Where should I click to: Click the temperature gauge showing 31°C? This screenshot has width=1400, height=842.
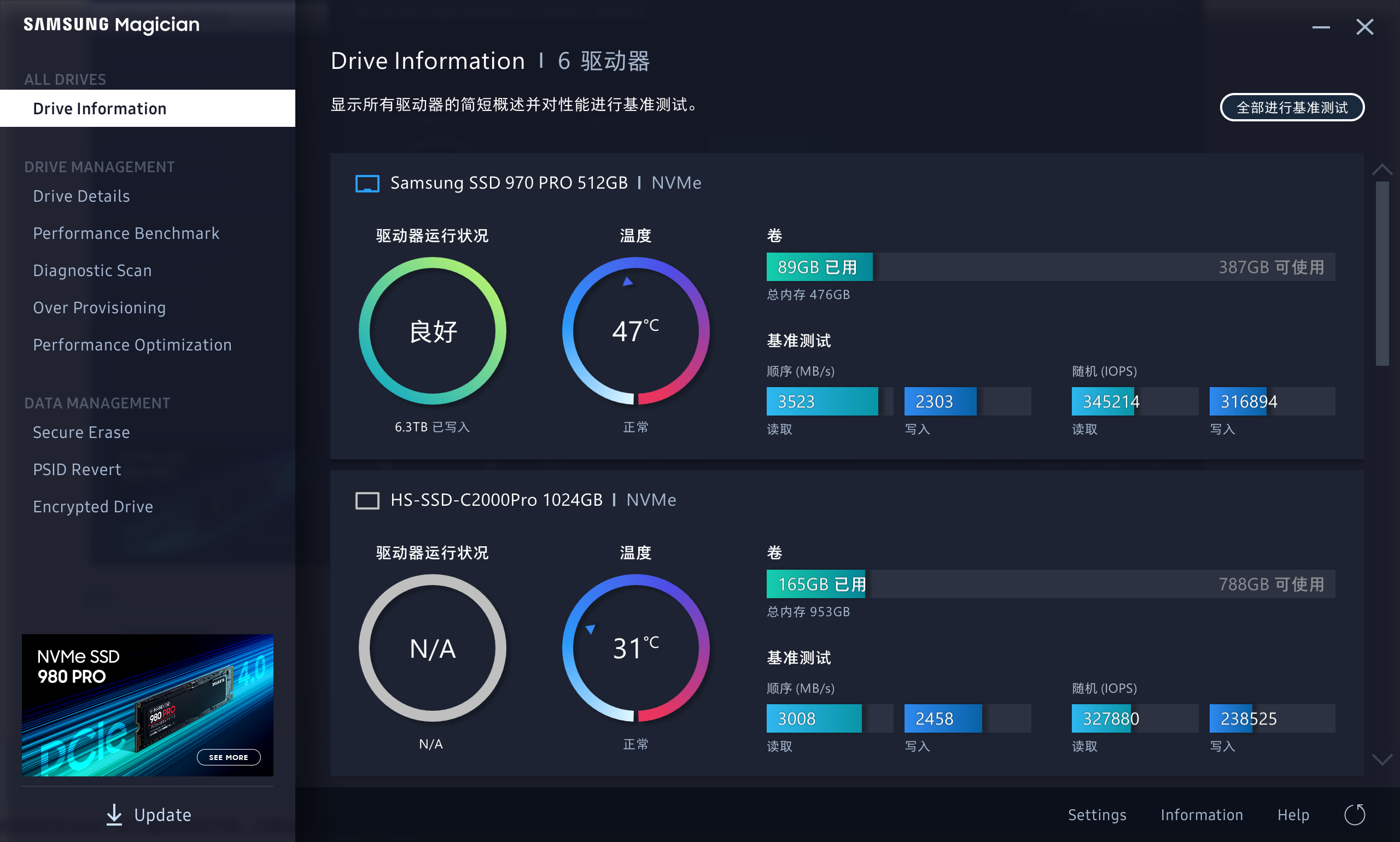pyautogui.click(x=635, y=648)
